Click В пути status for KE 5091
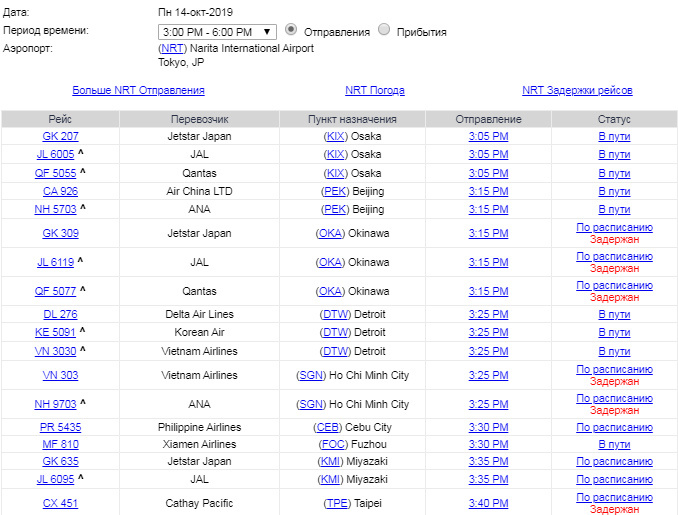Viewport: 678px width, 515px height. 614,333
